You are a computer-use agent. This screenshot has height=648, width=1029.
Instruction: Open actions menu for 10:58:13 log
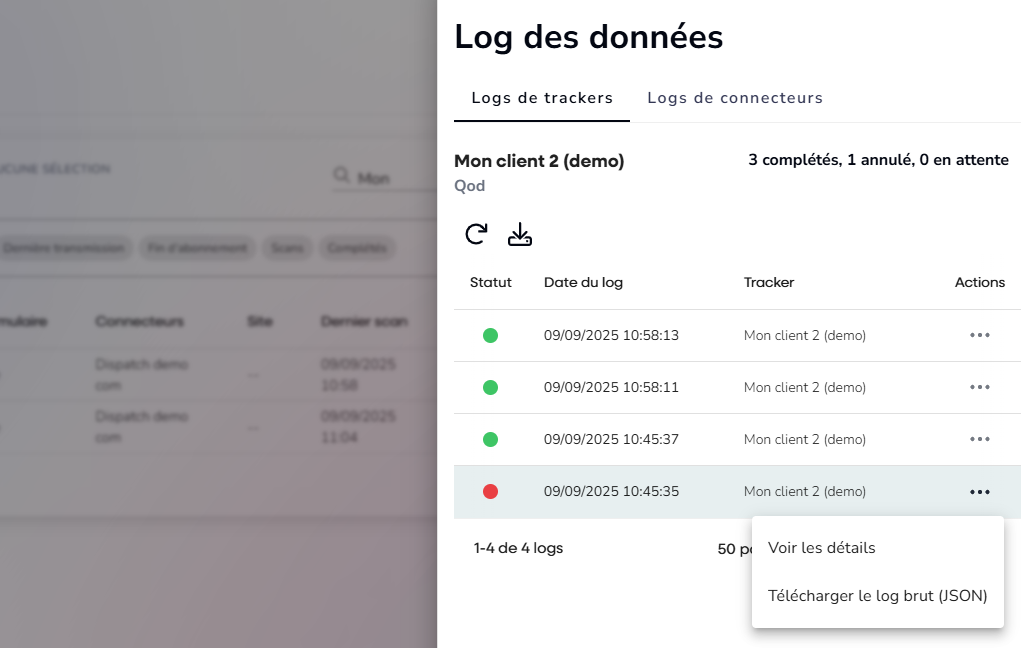(x=979, y=335)
